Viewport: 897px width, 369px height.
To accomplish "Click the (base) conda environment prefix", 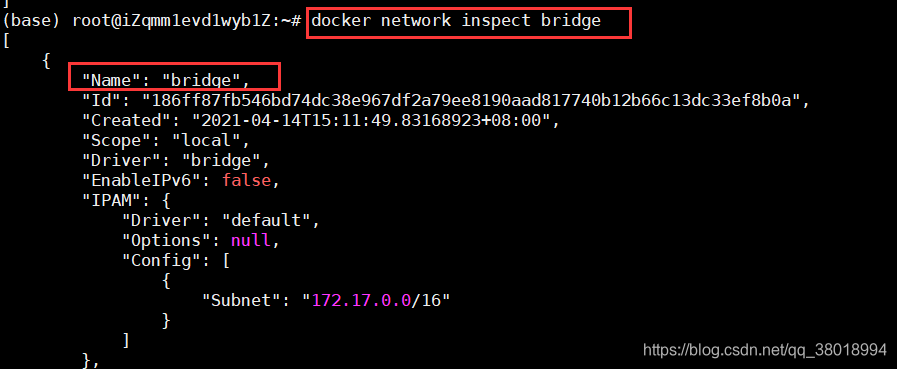I will (x=32, y=22).
